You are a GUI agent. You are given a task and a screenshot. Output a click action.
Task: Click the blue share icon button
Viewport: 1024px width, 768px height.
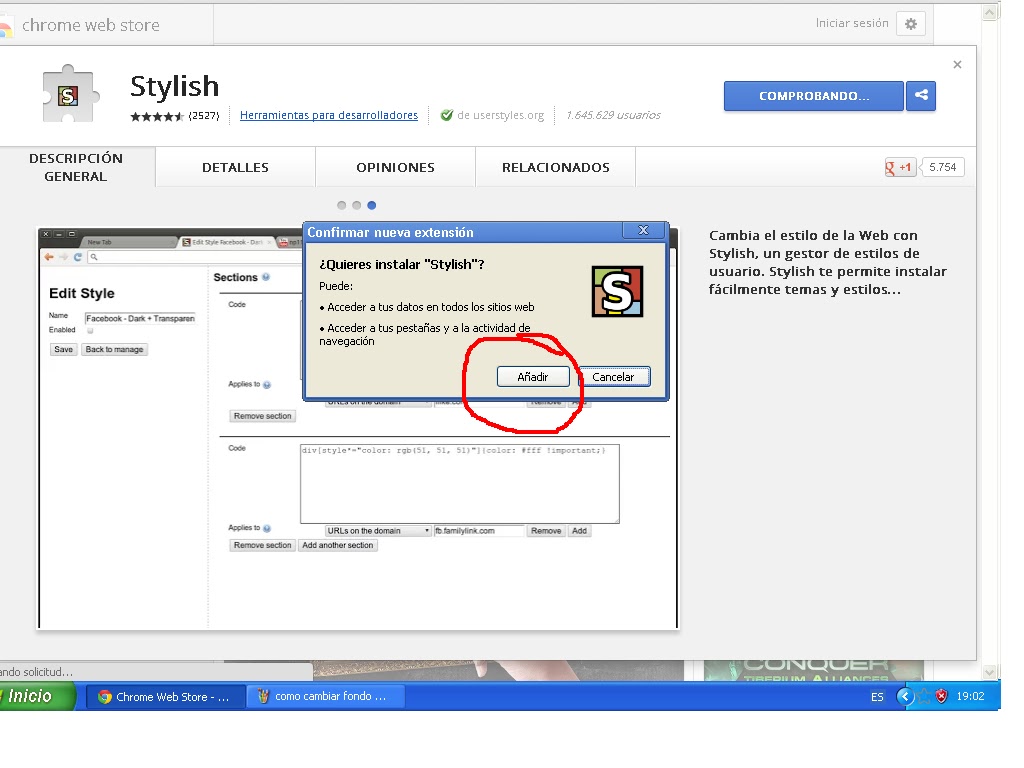[921, 95]
